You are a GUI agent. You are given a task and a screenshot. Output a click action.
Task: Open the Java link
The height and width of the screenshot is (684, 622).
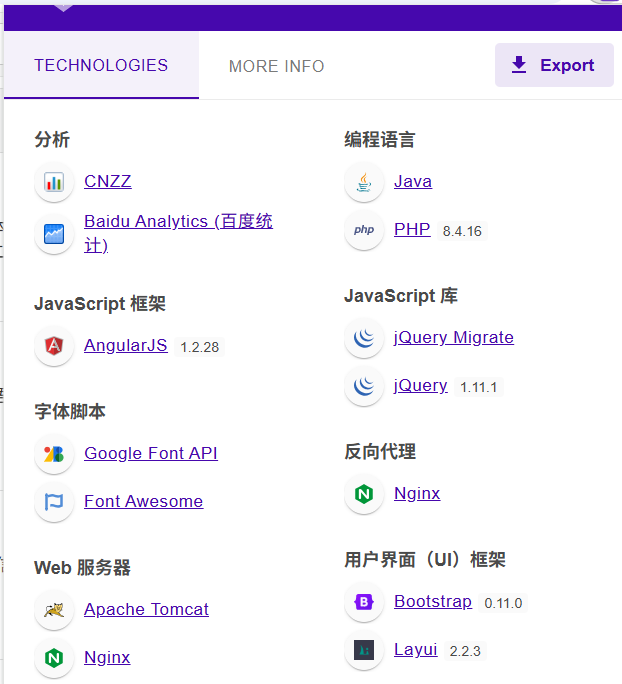413,181
